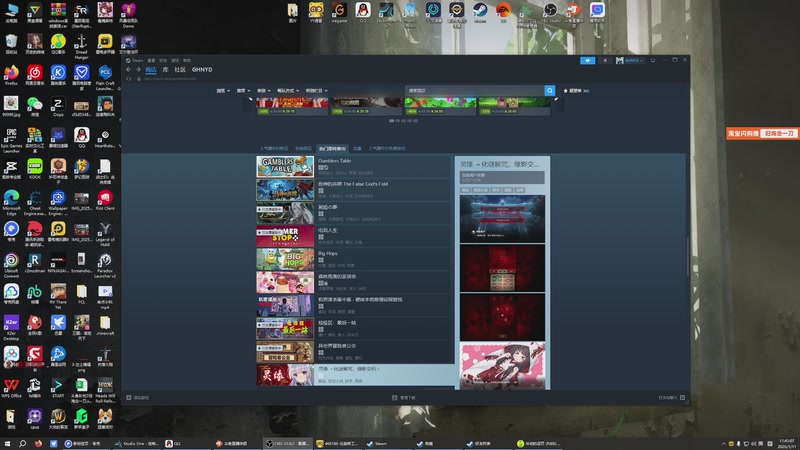Select the first tab above the game list

[x=273, y=148]
